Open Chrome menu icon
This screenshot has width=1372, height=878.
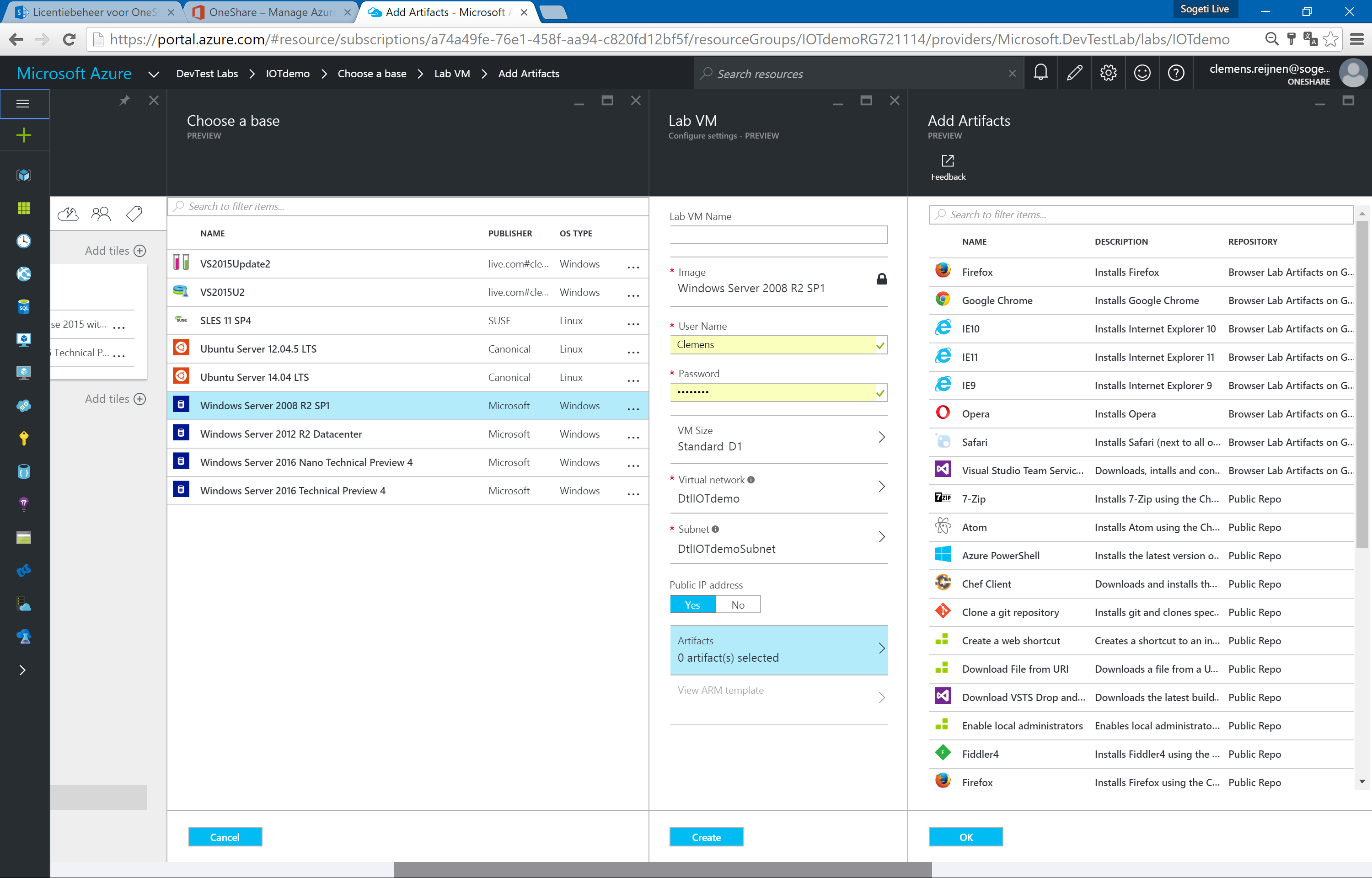click(x=1356, y=39)
